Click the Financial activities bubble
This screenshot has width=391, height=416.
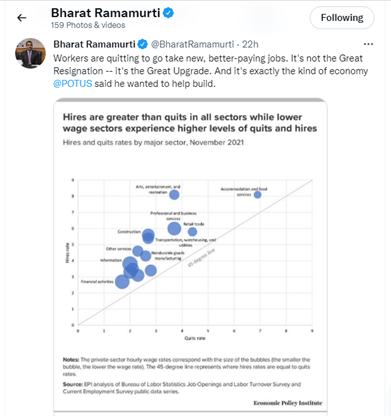click(x=122, y=282)
